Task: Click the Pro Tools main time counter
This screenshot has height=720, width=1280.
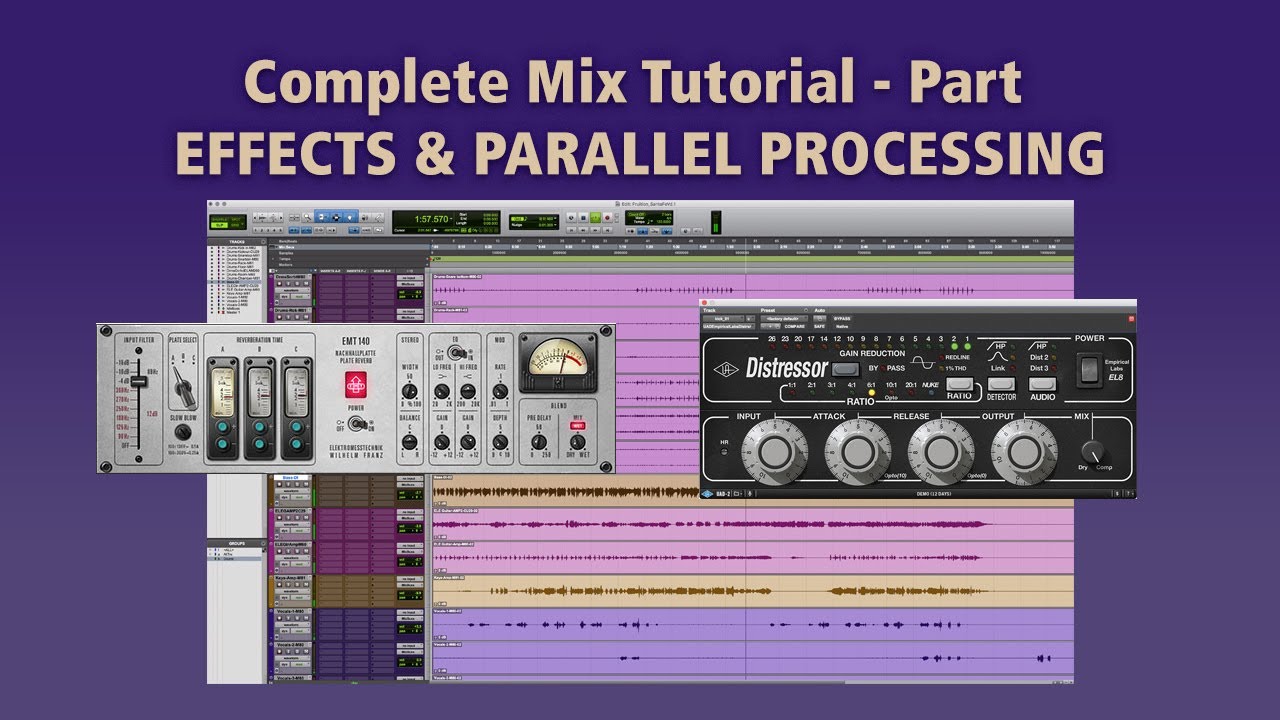Action: coord(432,219)
